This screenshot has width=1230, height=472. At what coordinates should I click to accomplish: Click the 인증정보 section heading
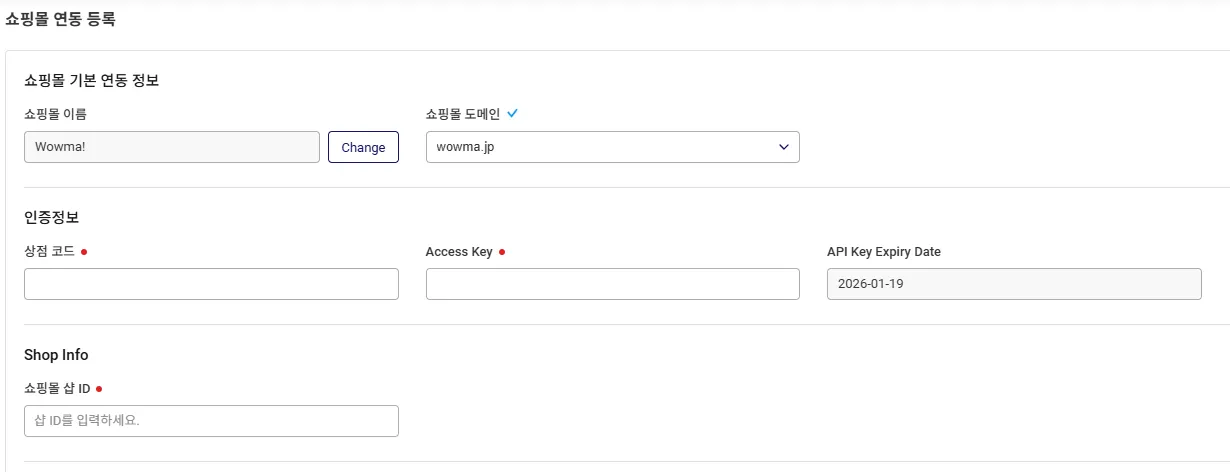click(51, 218)
